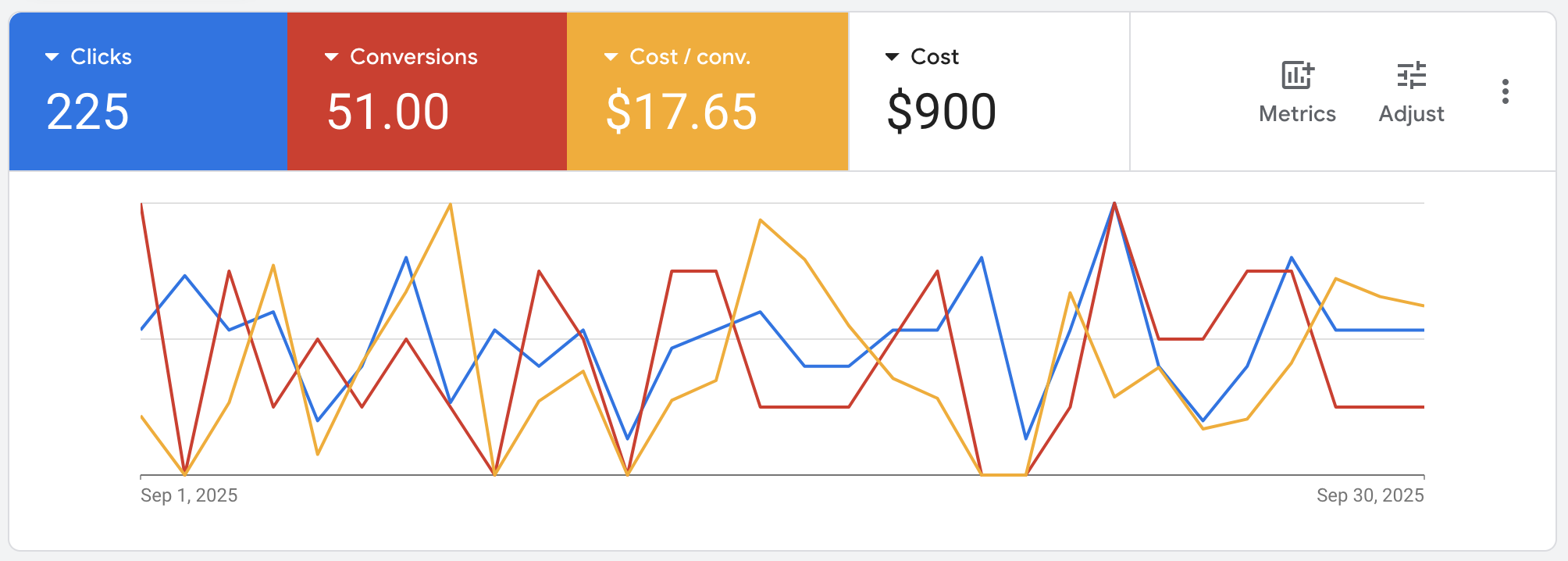Select the Clicks label on blue card
Image resolution: width=1568 pixels, height=561 pixels.
[101, 57]
